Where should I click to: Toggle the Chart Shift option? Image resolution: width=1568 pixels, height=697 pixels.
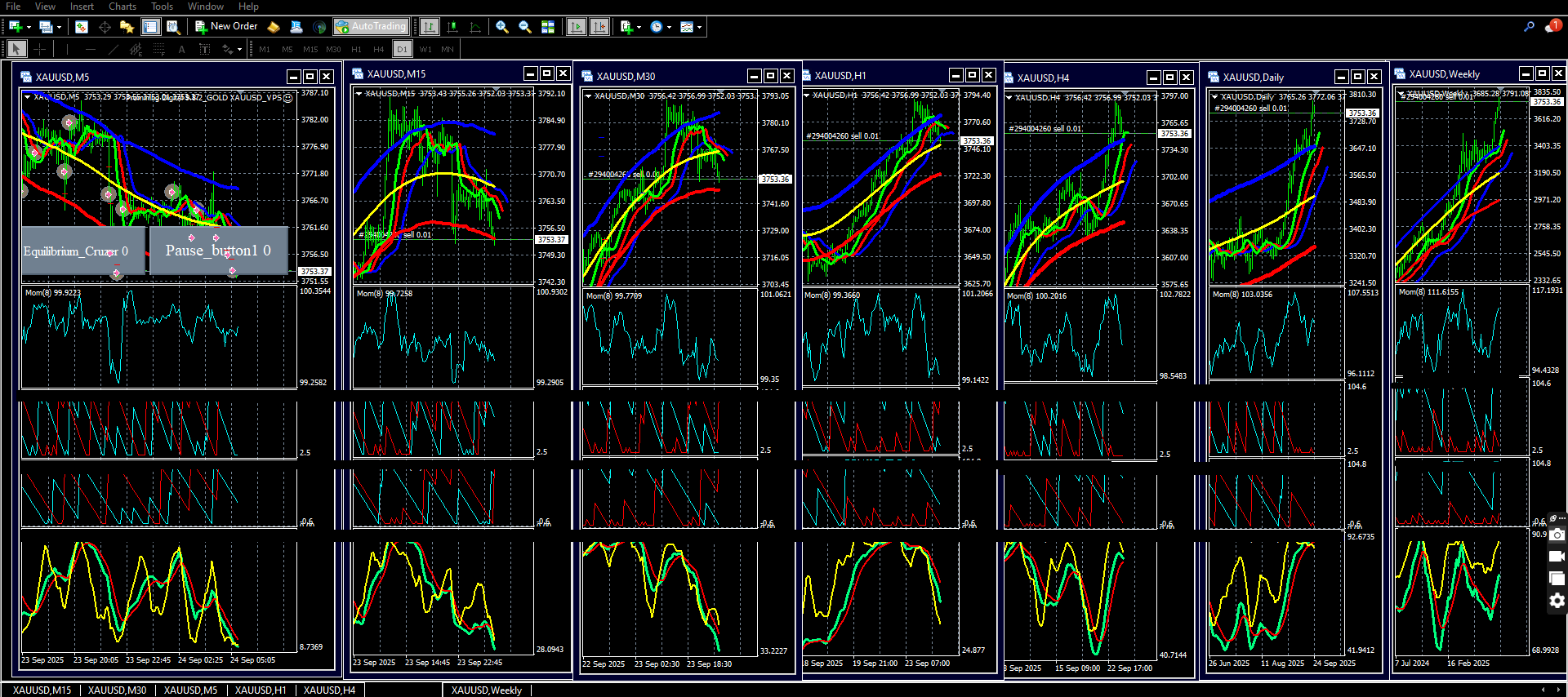pos(599,27)
